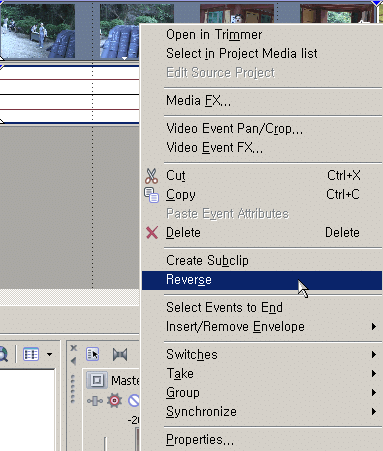Cut the event with the scissors item

pyautogui.click(x=262, y=176)
